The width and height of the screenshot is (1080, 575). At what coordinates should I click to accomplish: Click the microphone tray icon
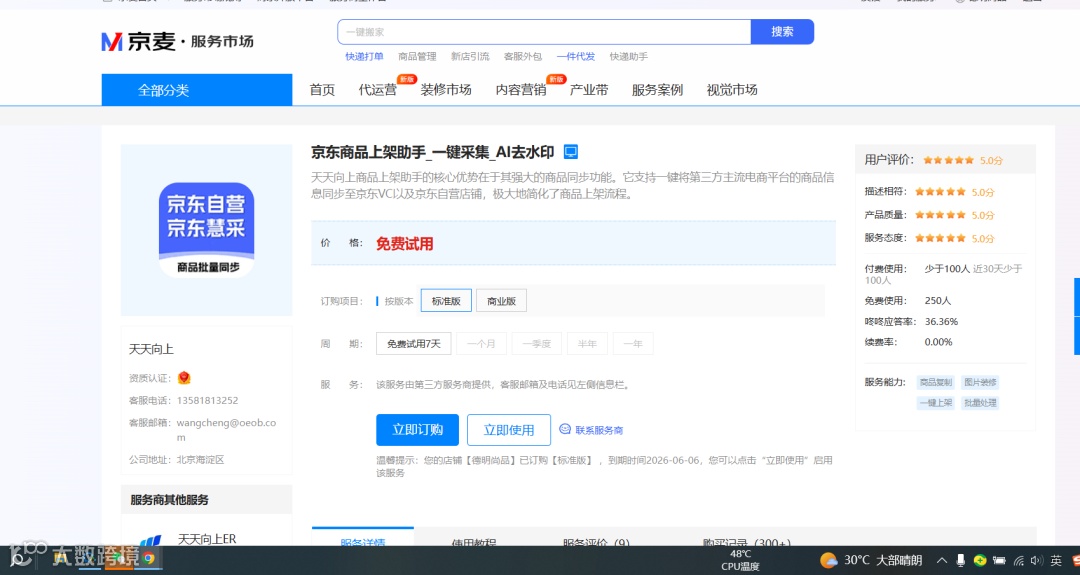tap(960, 560)
